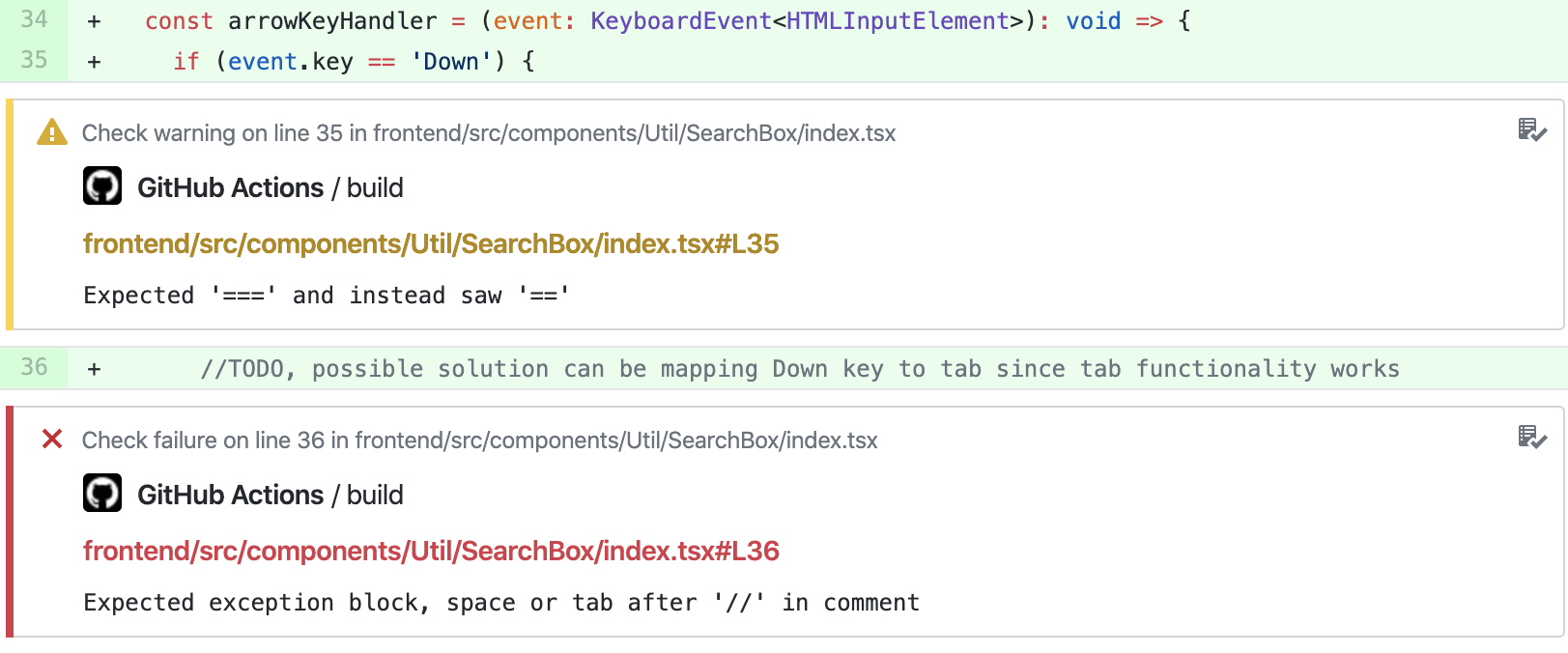This screenshot has height=653, width=1568.
Task: Open feedback icon on line 36 failure
Action: click(1532, 438)
